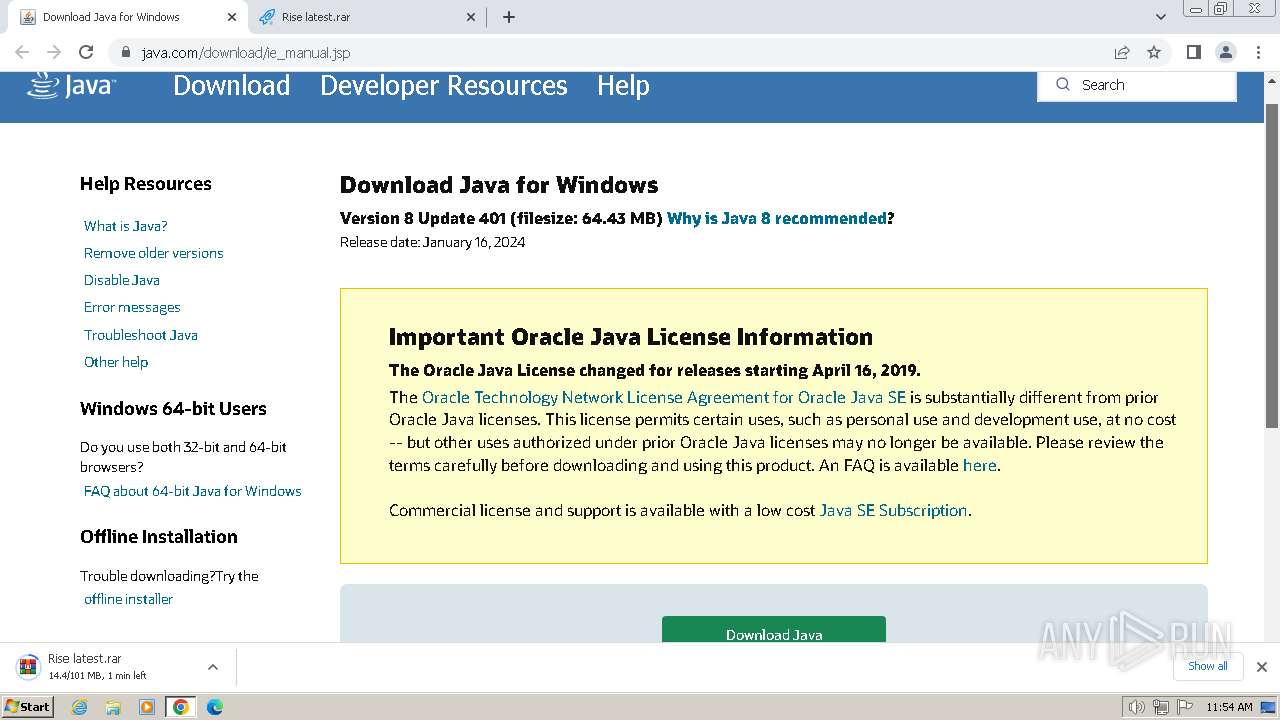
Task: Click the Search input field
Action: click(x=1137, y=85)
